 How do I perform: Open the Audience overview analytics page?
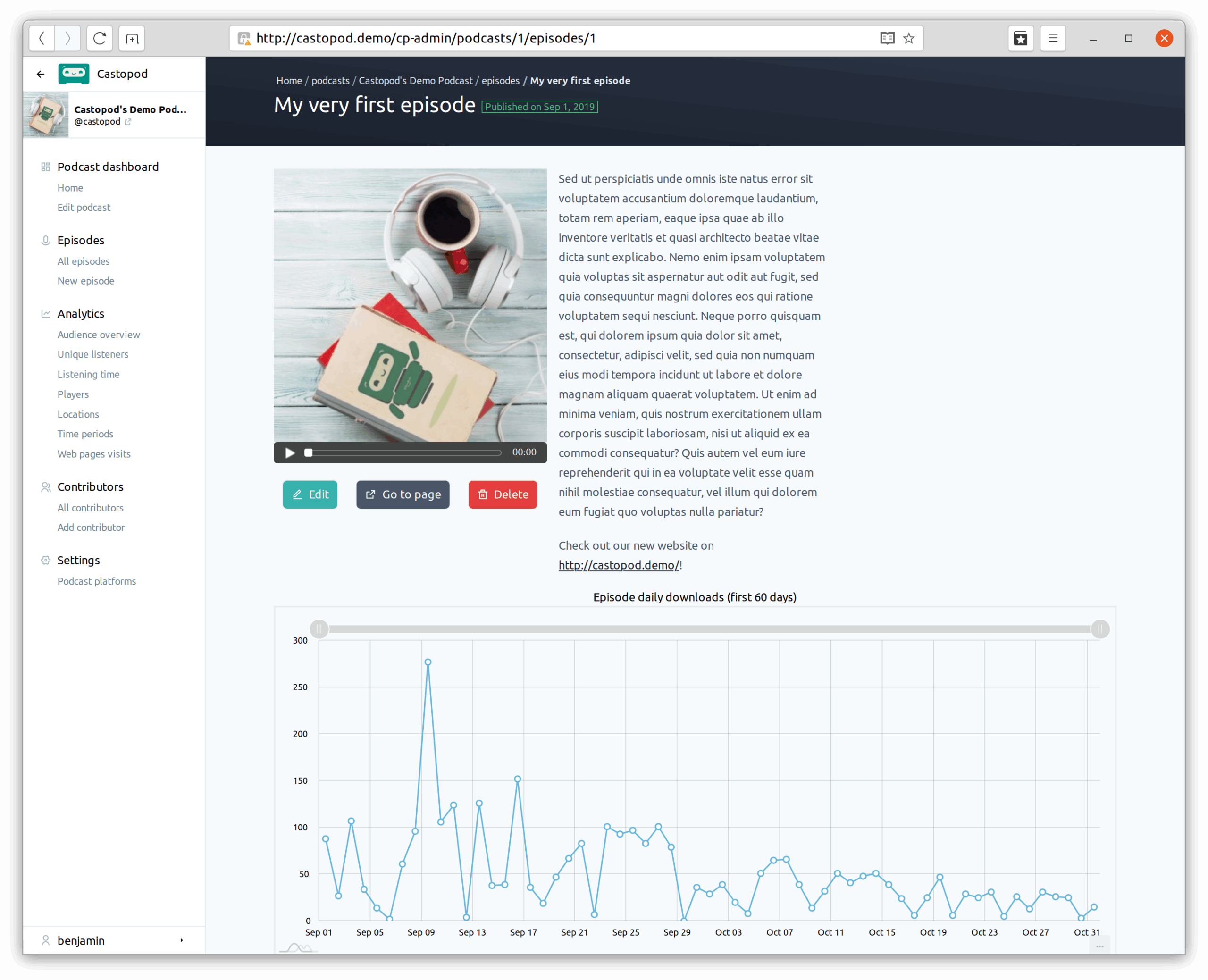tap(99, 335)
